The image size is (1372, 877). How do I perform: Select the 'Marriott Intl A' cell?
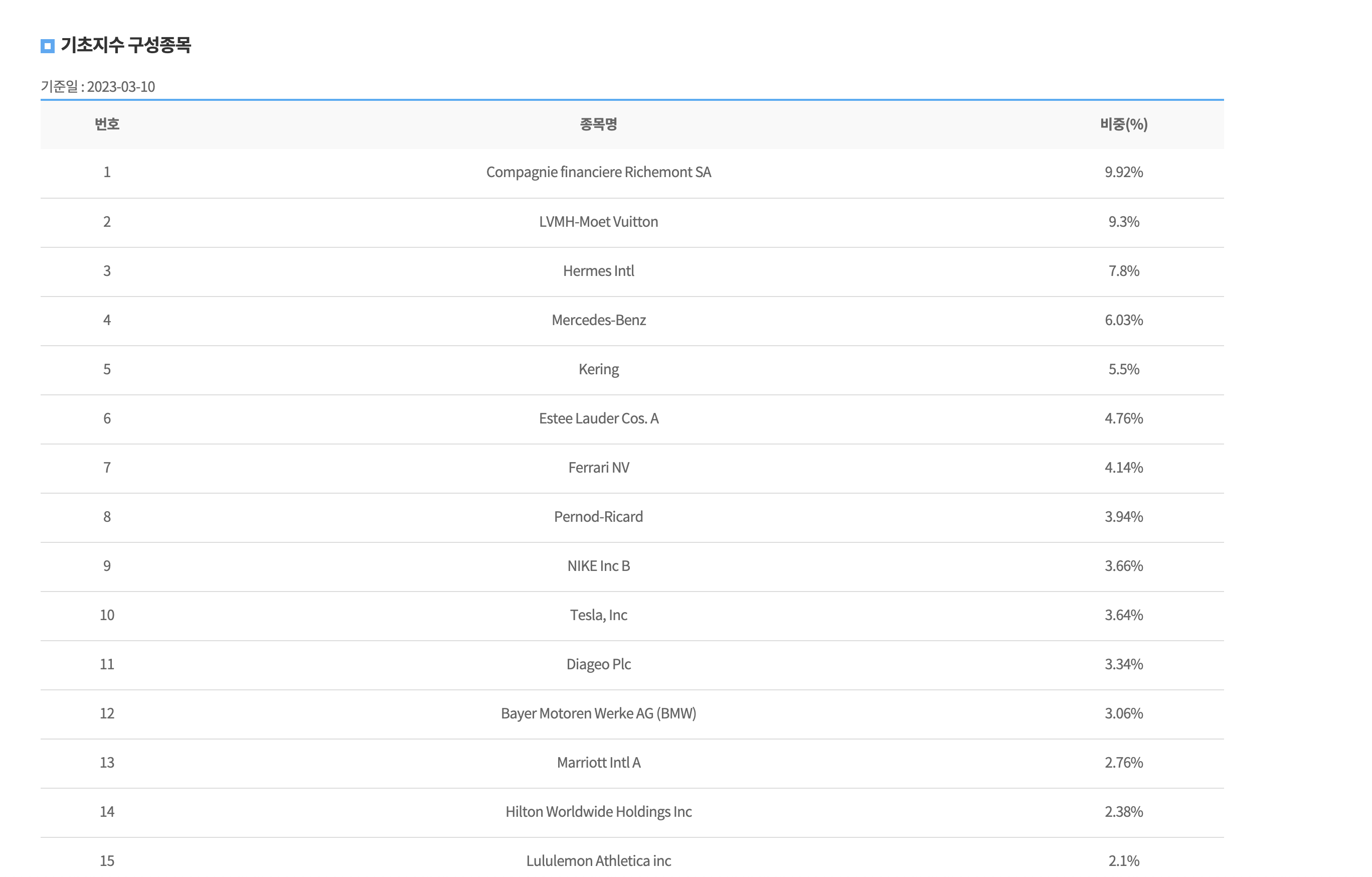coord(599,763)
